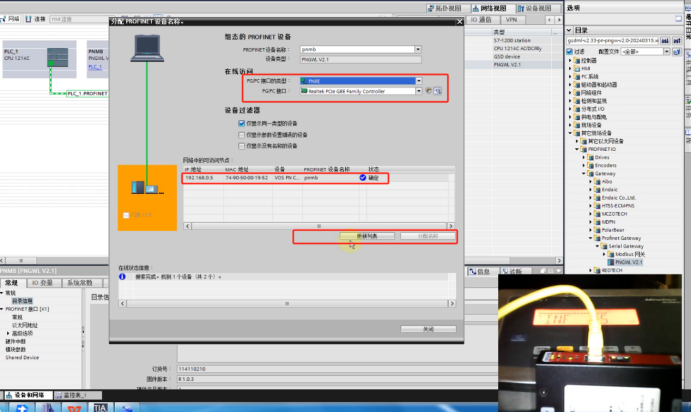Click the catalog search-down icon

[x=665, y=40]
